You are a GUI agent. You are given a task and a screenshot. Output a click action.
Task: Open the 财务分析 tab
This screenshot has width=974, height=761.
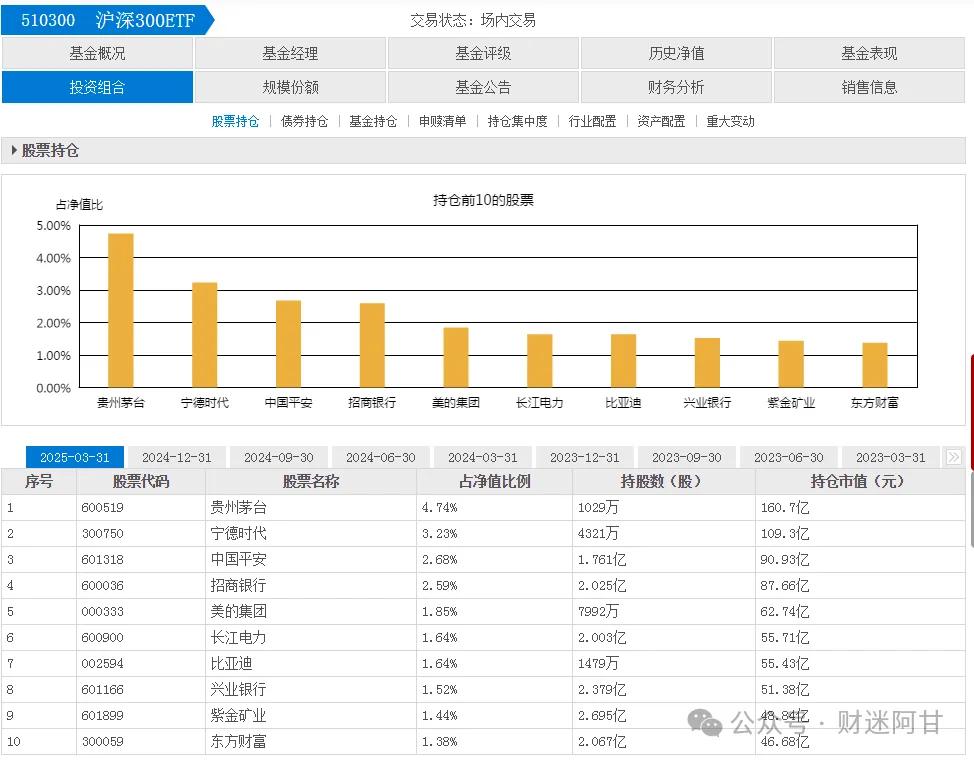coord(677,87)
